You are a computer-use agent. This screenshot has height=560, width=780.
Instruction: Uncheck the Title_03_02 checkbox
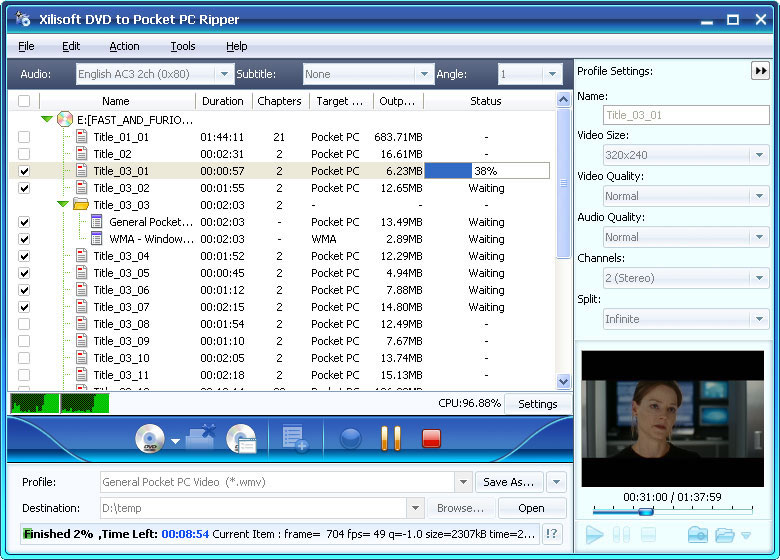coord(24,188)
